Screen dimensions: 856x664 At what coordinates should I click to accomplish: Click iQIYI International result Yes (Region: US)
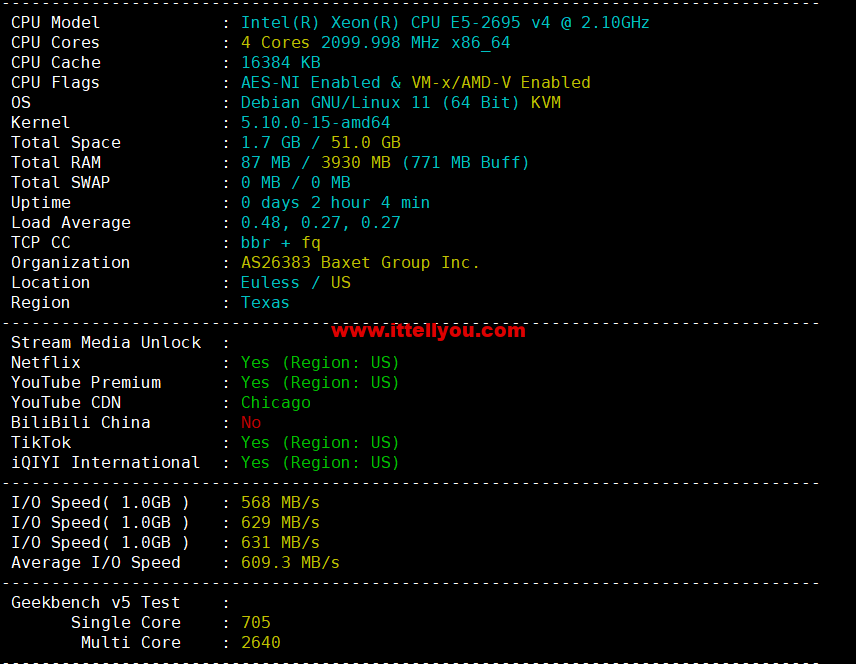click(320, 463)
